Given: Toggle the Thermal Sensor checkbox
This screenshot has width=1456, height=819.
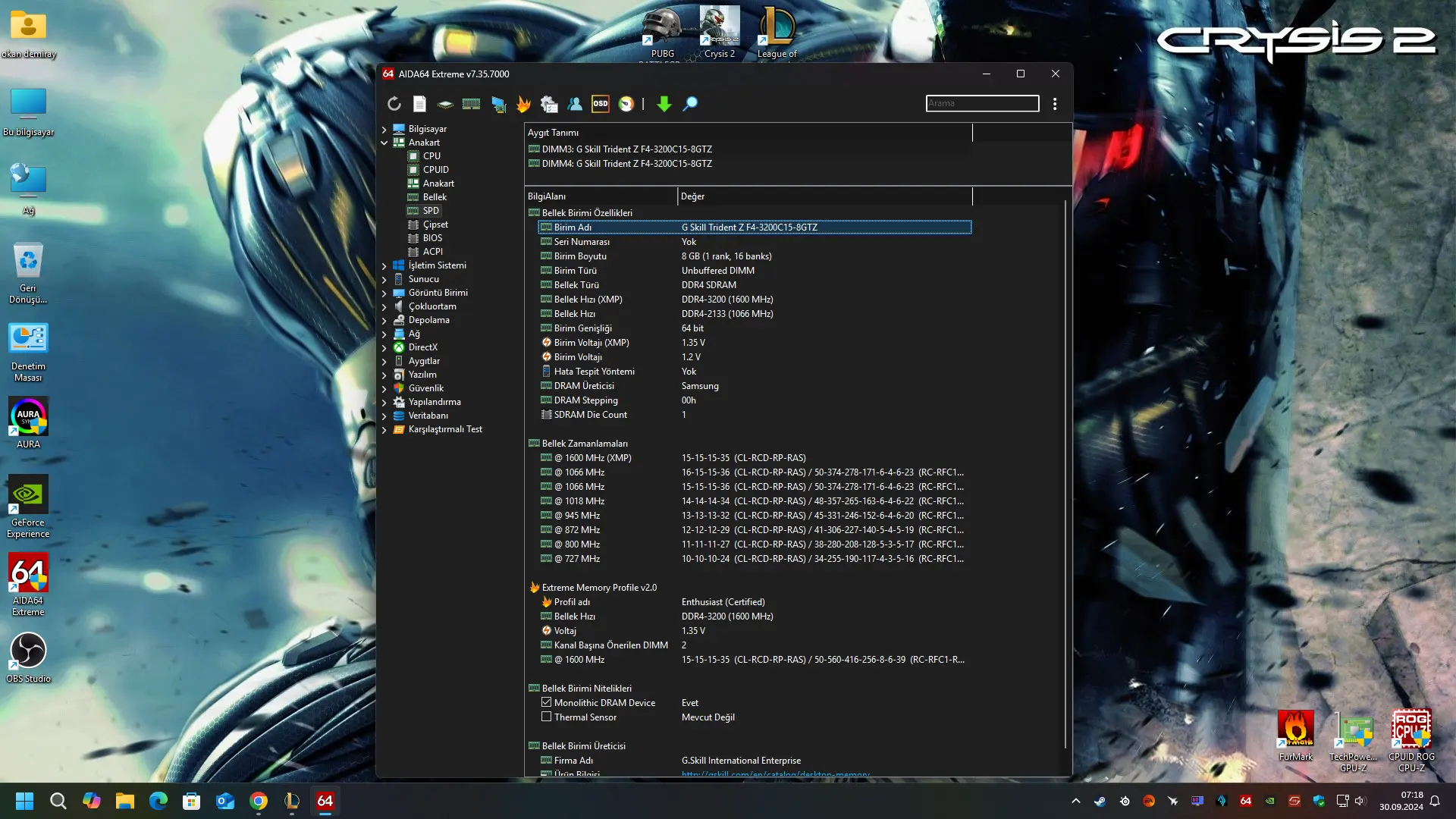Looking at the screenshot, I should (546, 717).
